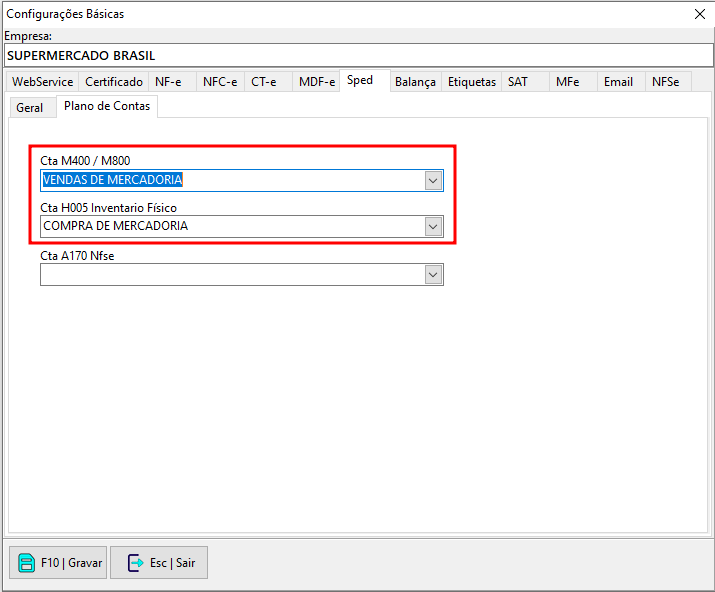
Task: Click the exit door icon on Sair
Action: pos(135,563)
